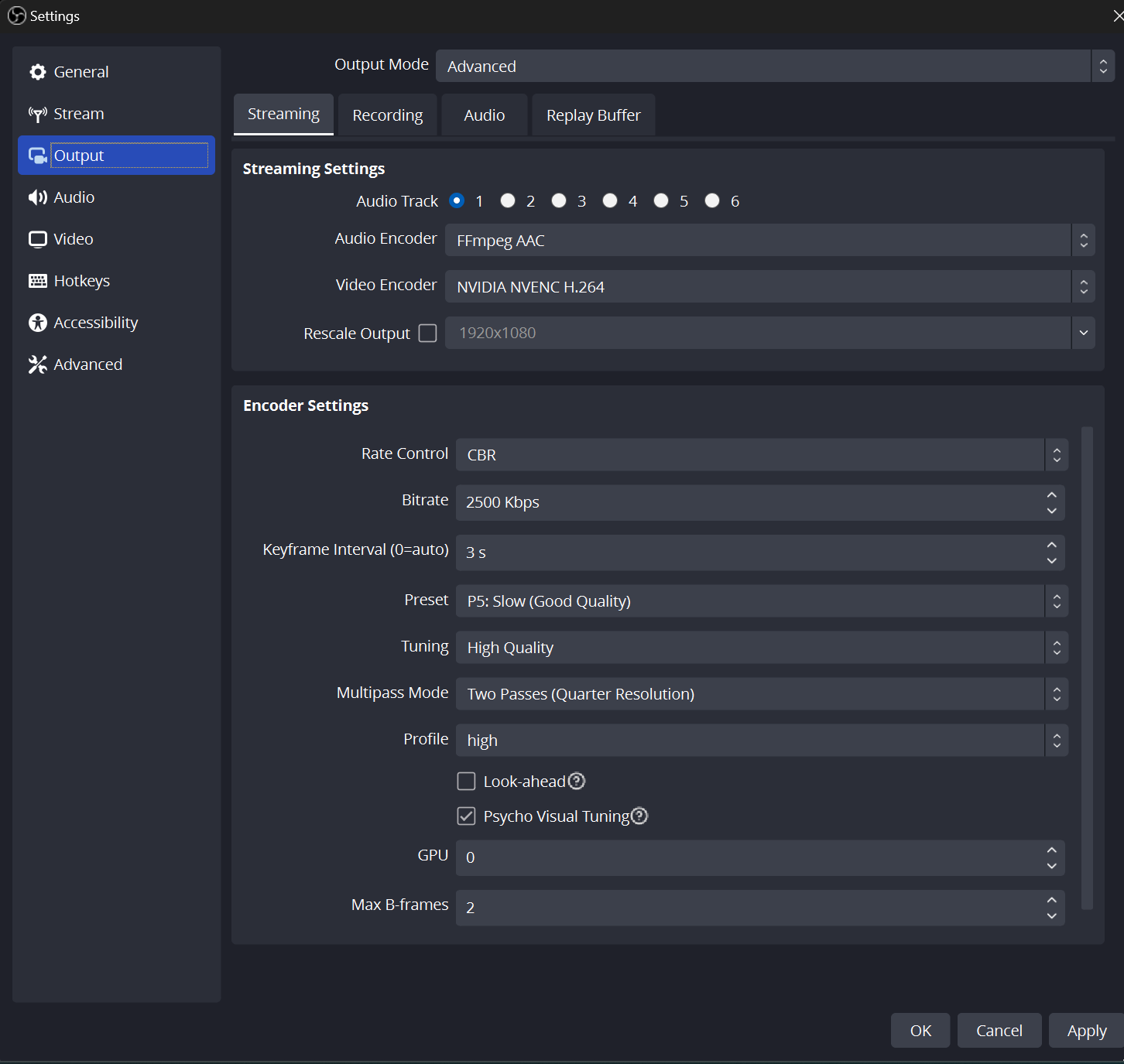Open the Multipass Mode dropdown
This screenshot has width=1124, height=1064.
[762, 694]
